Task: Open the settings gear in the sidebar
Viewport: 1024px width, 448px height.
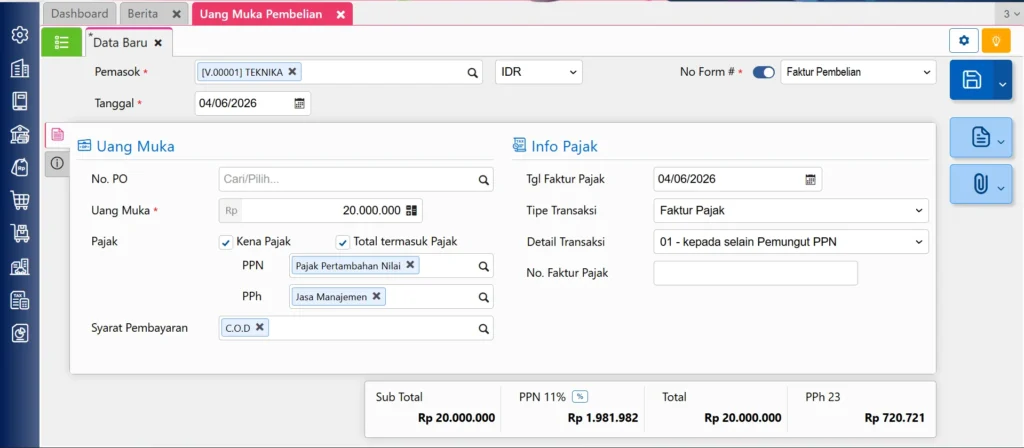Action: coord(20,34)
